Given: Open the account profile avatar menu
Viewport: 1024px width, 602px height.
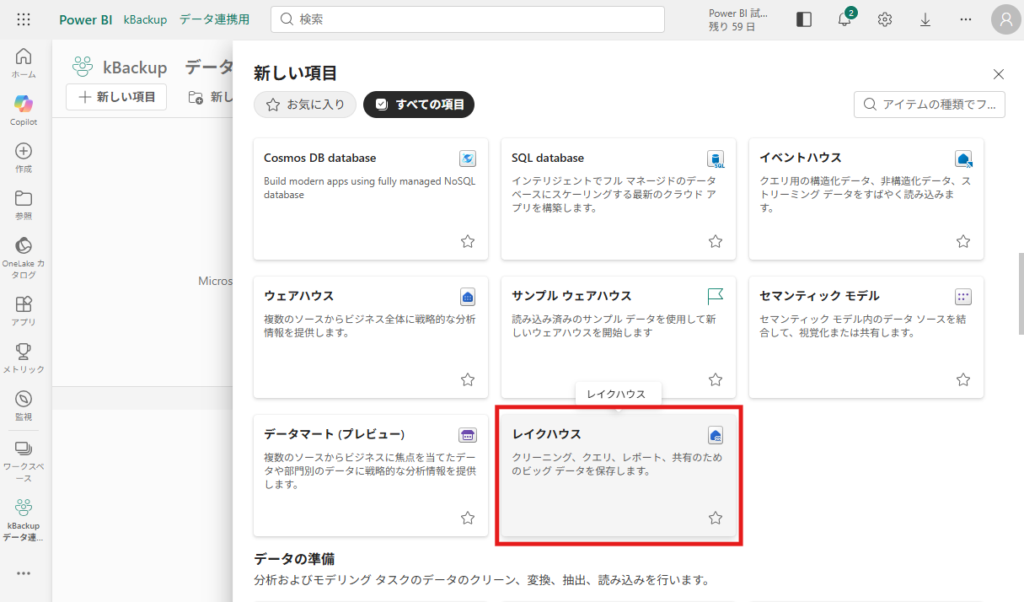Looking at the screenshot, I should pyautogui.click(x=1005, y=19).
